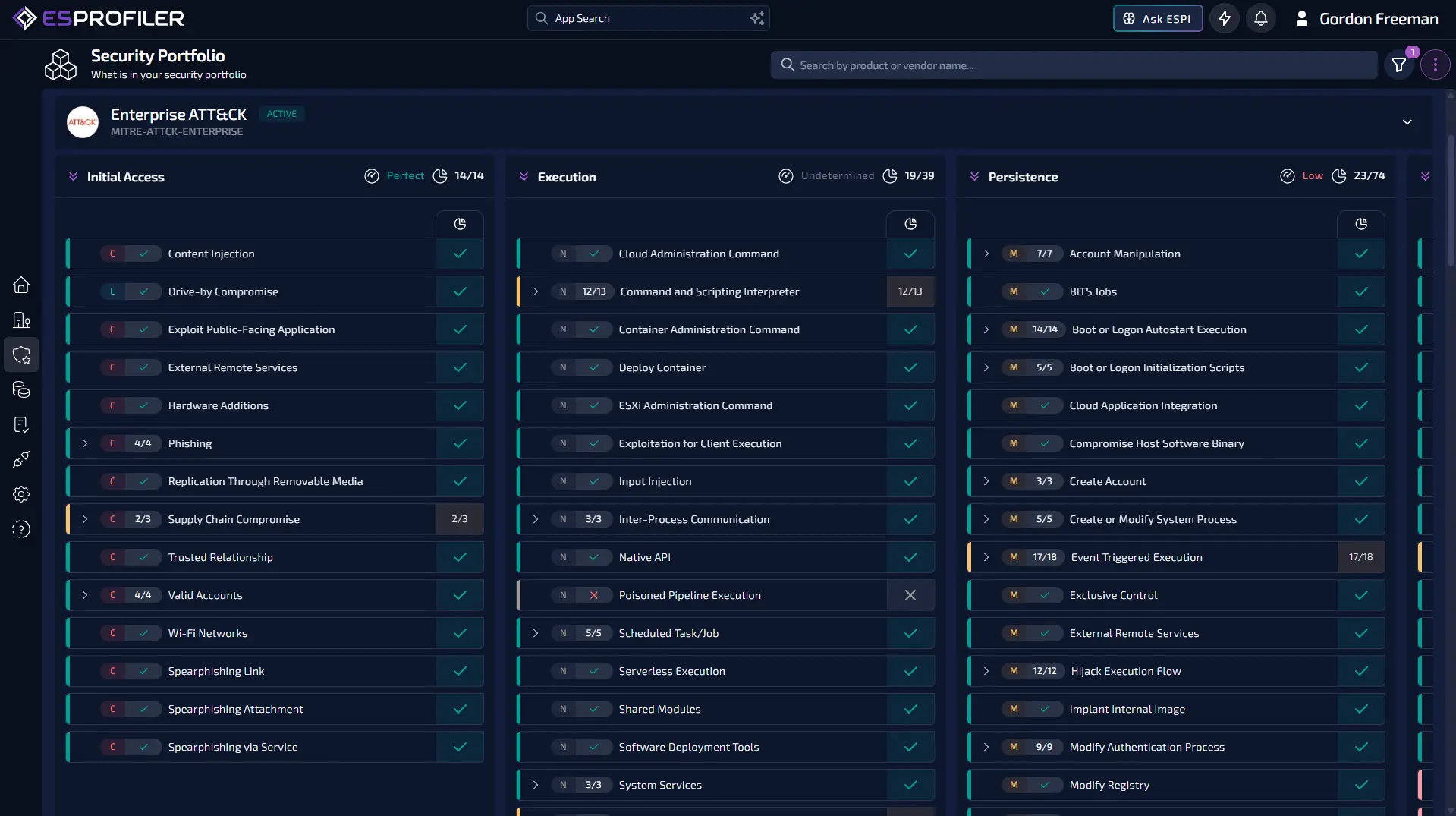
Task: Open the lightning bolt quick actions
Action: [1225, 18]
